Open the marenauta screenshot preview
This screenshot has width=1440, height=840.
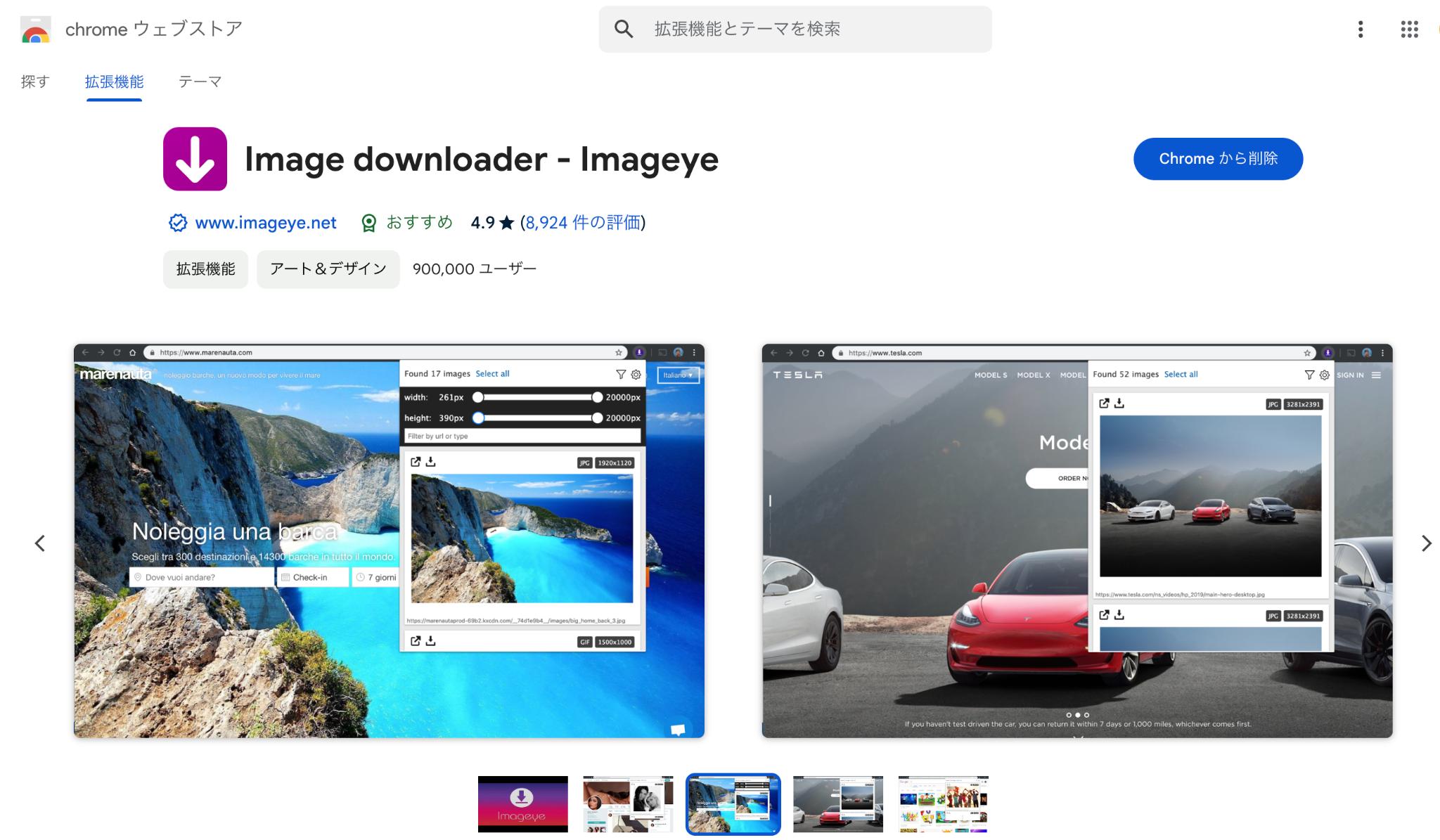point(389,541)
